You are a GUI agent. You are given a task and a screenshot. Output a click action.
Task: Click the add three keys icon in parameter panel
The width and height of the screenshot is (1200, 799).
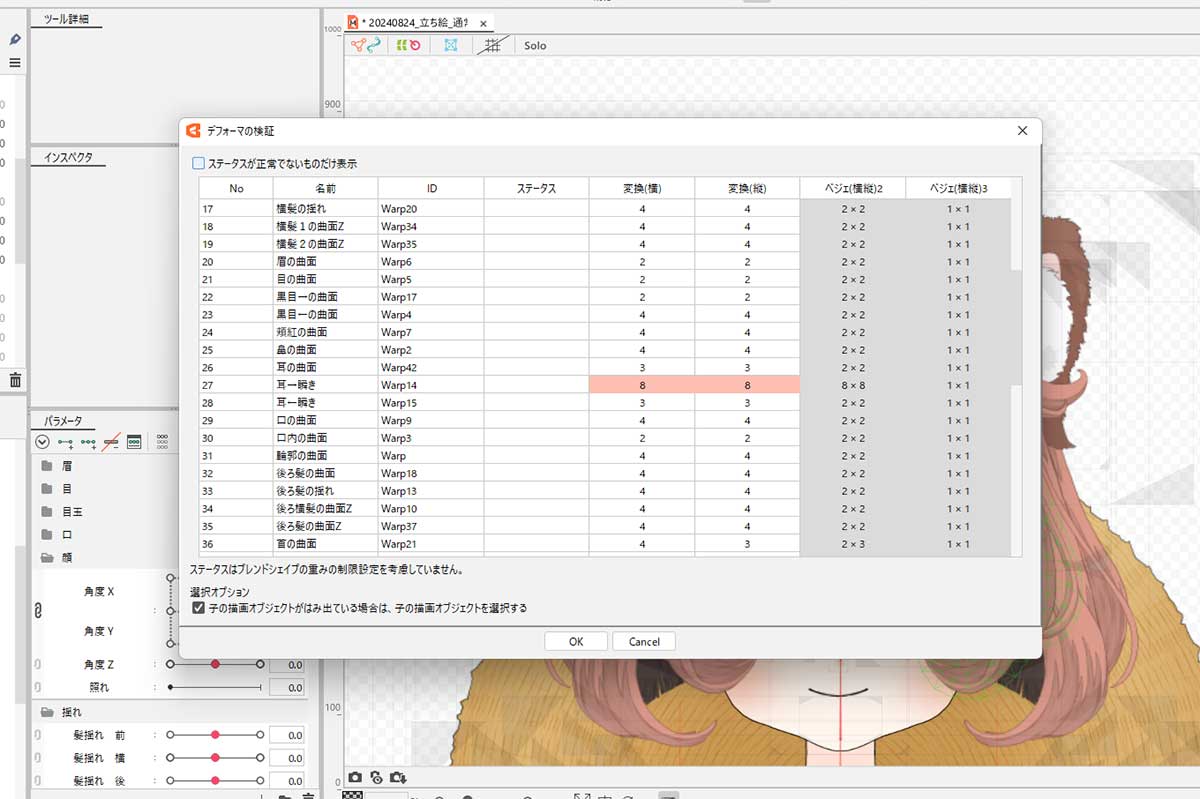tap(89, 441)
